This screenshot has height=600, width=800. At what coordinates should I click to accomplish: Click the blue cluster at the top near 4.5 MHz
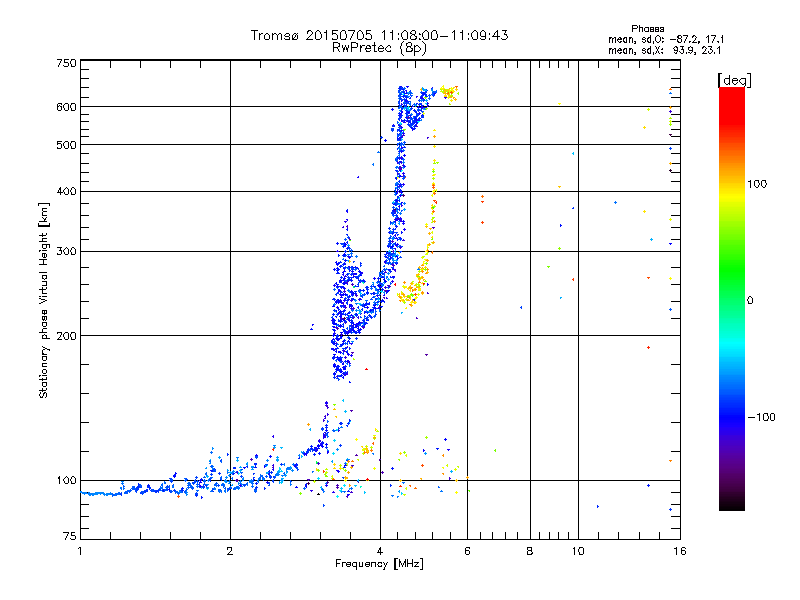(413, 107)
